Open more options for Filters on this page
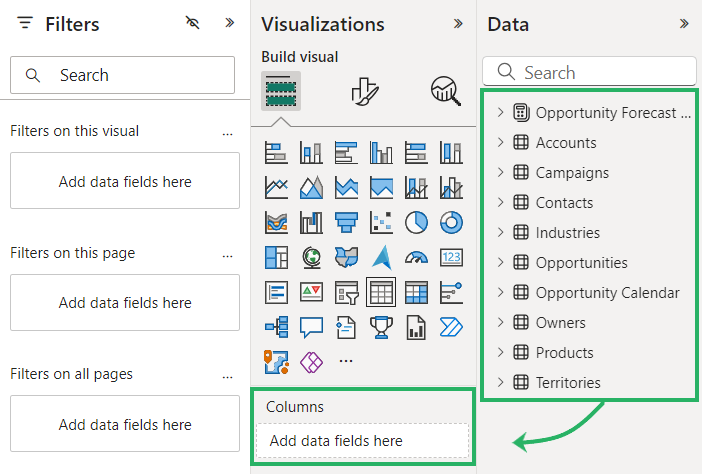The width and height of the screenshot is (702, 474). tap(228, 254)
